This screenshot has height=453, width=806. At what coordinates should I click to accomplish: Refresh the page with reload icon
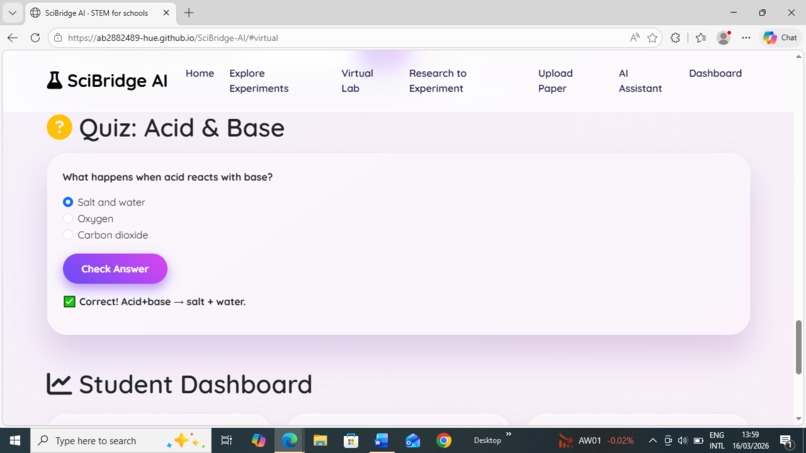[35, 38]
